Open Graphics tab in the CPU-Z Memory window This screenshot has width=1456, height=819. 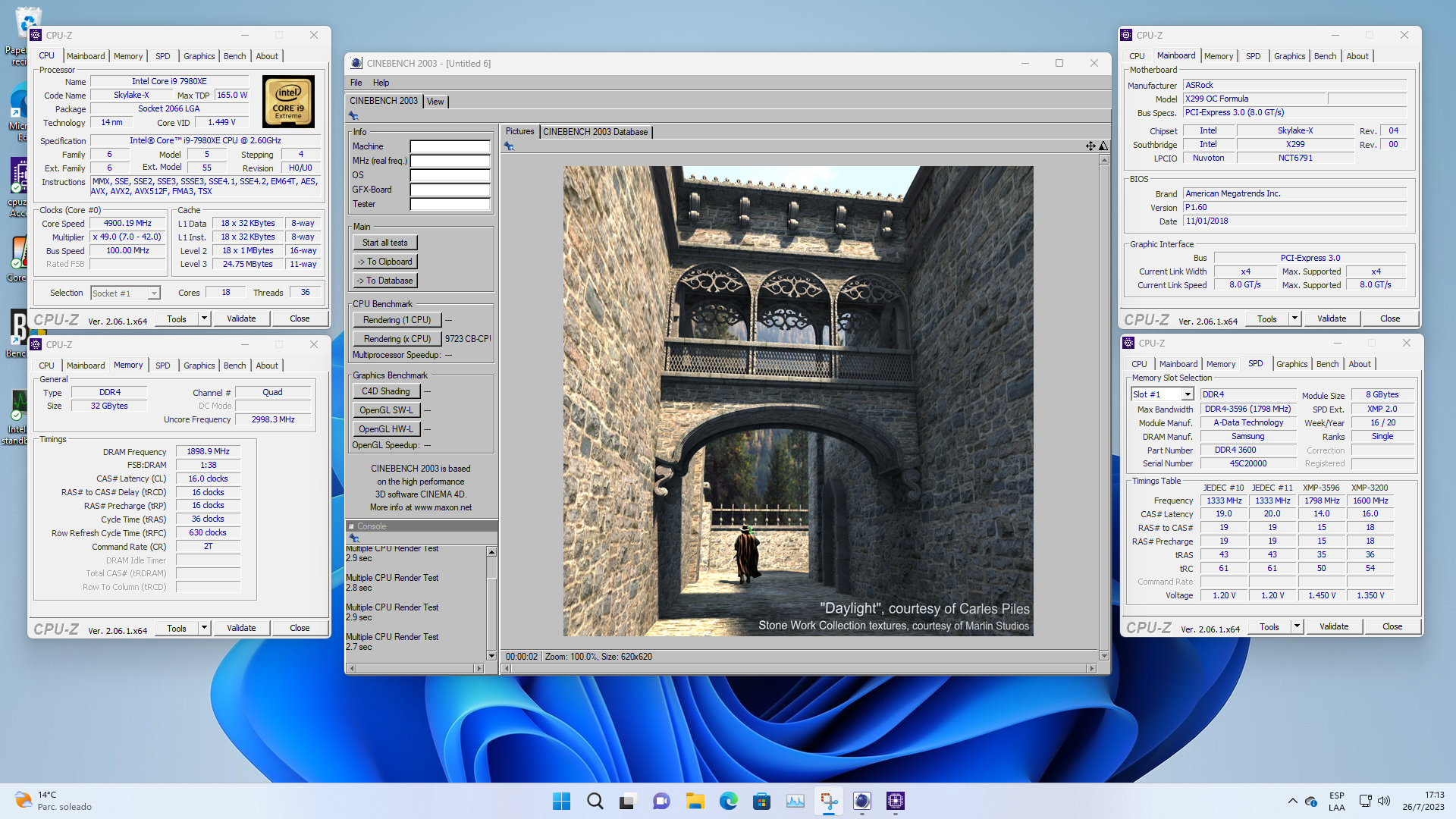(x=199, y=366)
